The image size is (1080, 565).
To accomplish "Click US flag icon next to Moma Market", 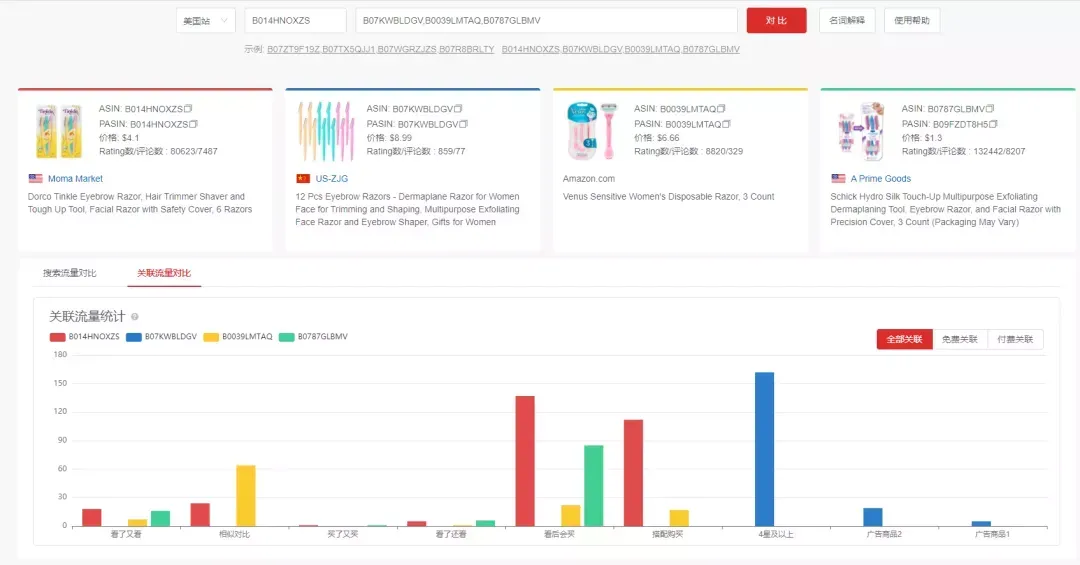I will click(35, 178).
